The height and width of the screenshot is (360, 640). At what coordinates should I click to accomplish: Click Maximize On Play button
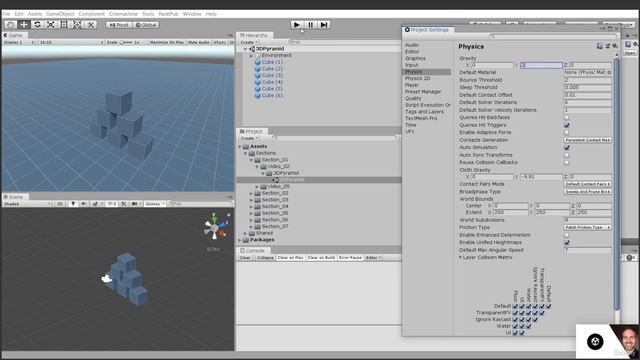[167, 42]
